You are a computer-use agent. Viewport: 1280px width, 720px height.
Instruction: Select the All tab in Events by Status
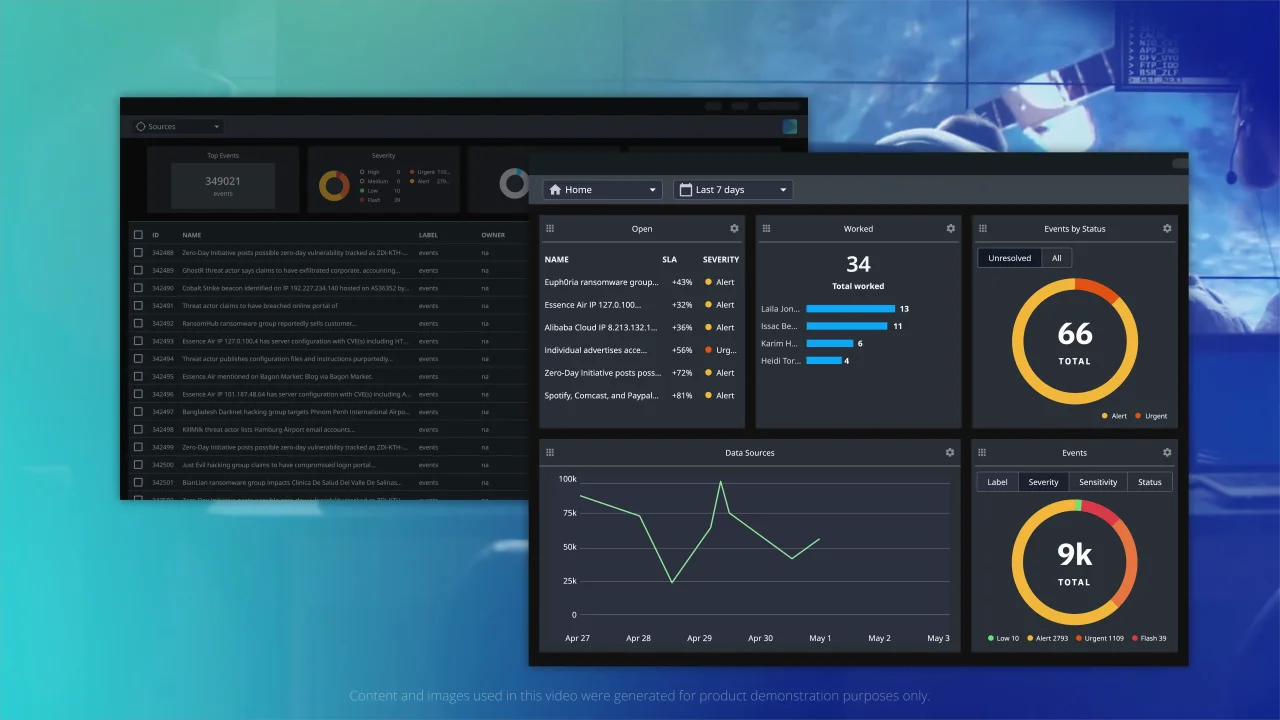[x=1056, y=258]
